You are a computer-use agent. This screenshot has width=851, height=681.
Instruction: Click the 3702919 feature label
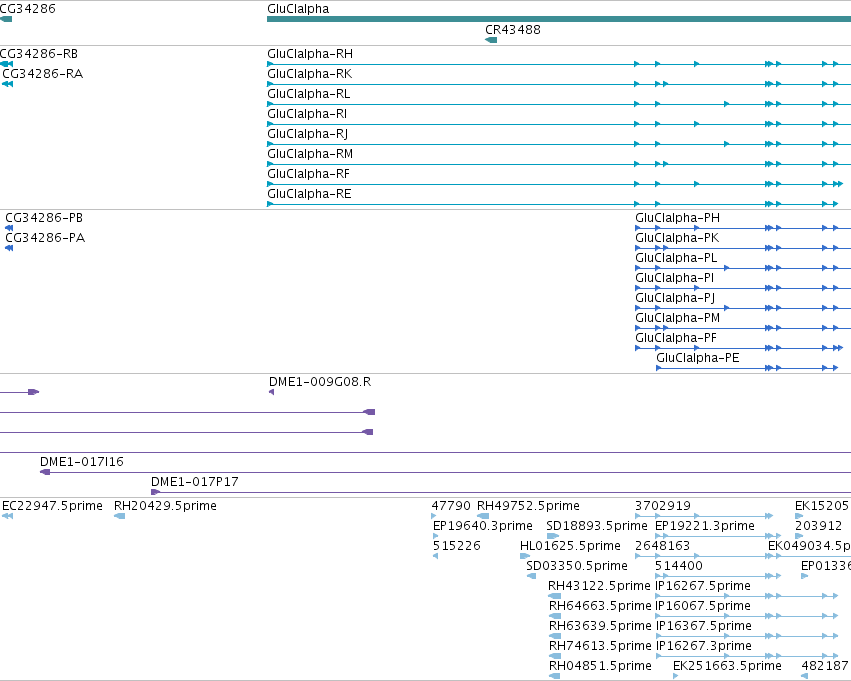pos(663,506)
